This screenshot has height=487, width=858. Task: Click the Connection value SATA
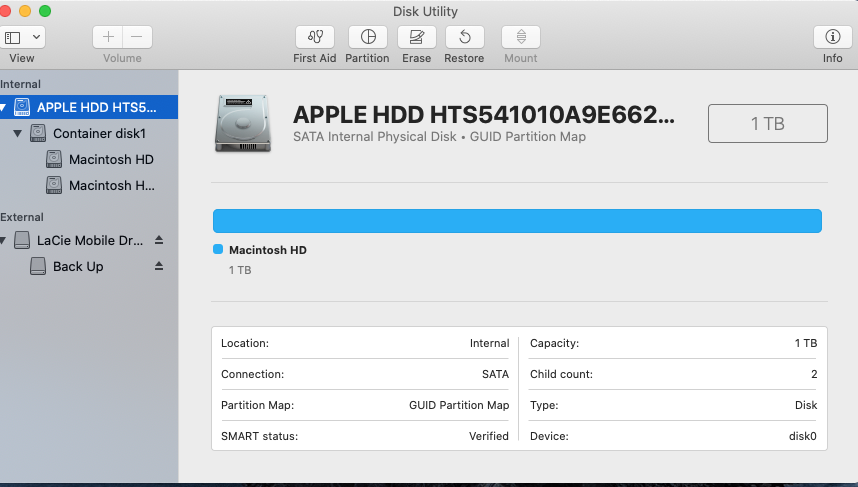(495, 374)
